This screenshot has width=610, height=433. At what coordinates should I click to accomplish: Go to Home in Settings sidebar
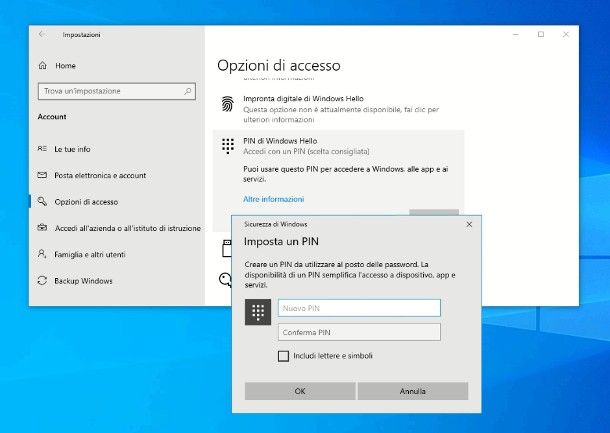click(65, 66)
